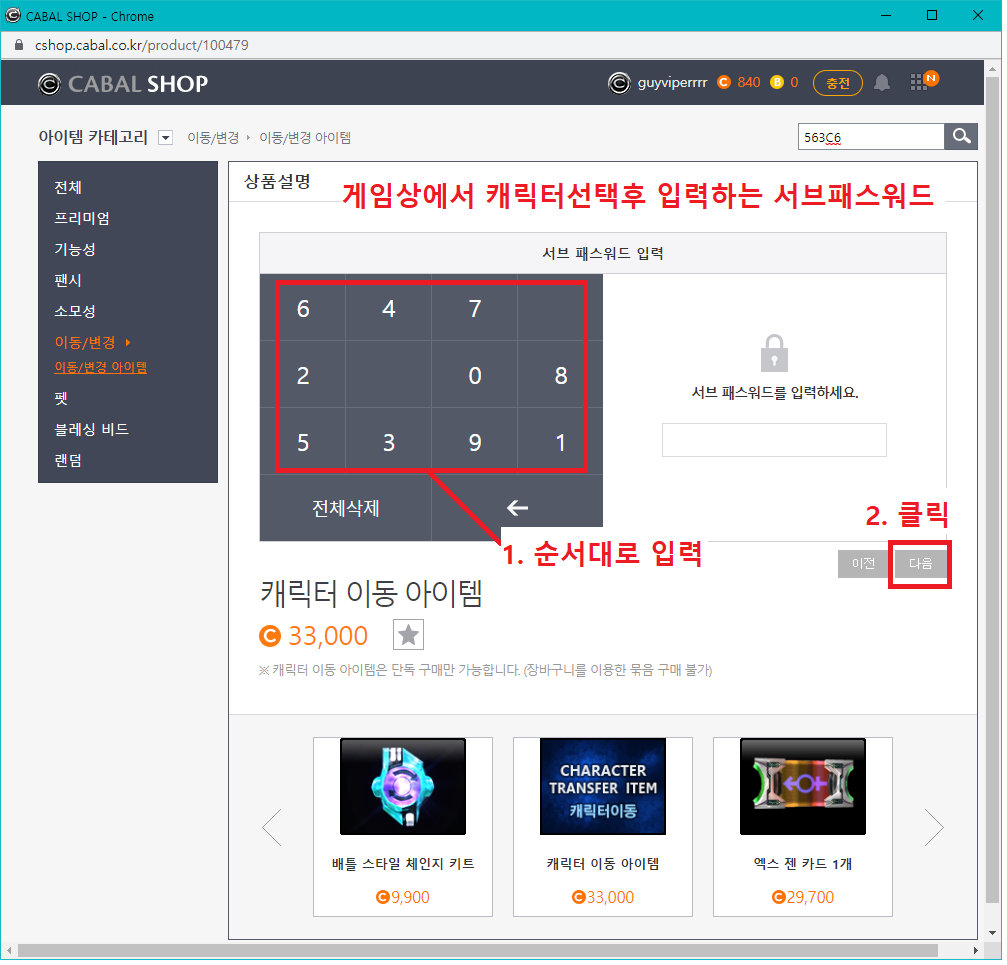Screen dimensions: 1007x965
Task: Click 전체삭제 to clear all digits
Action: pos(347,510)
